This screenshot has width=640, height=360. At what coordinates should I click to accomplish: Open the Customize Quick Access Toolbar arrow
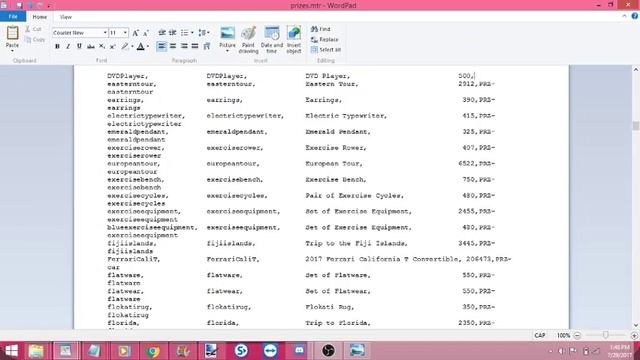49,6
